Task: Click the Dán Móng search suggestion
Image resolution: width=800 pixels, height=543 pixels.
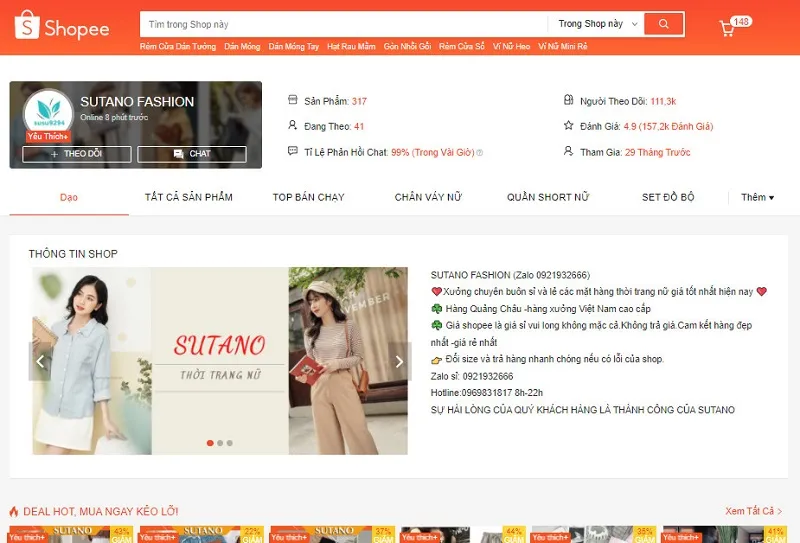Action: pyautogui.click(x=242, y=46)
